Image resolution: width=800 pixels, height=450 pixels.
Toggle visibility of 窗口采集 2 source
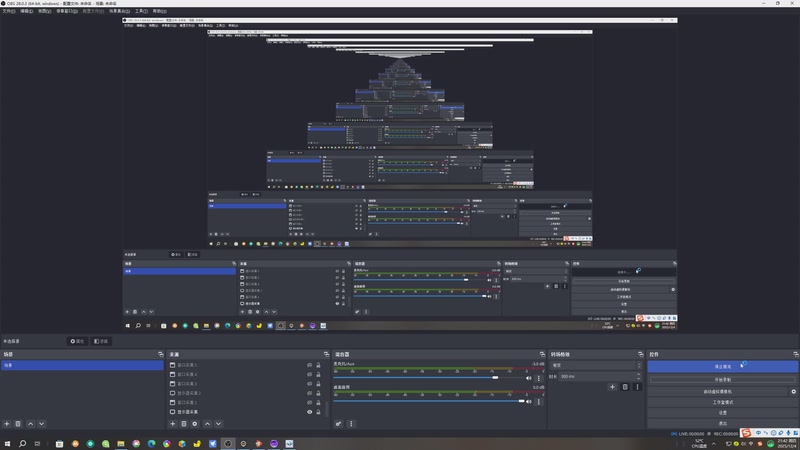(310, 403)
